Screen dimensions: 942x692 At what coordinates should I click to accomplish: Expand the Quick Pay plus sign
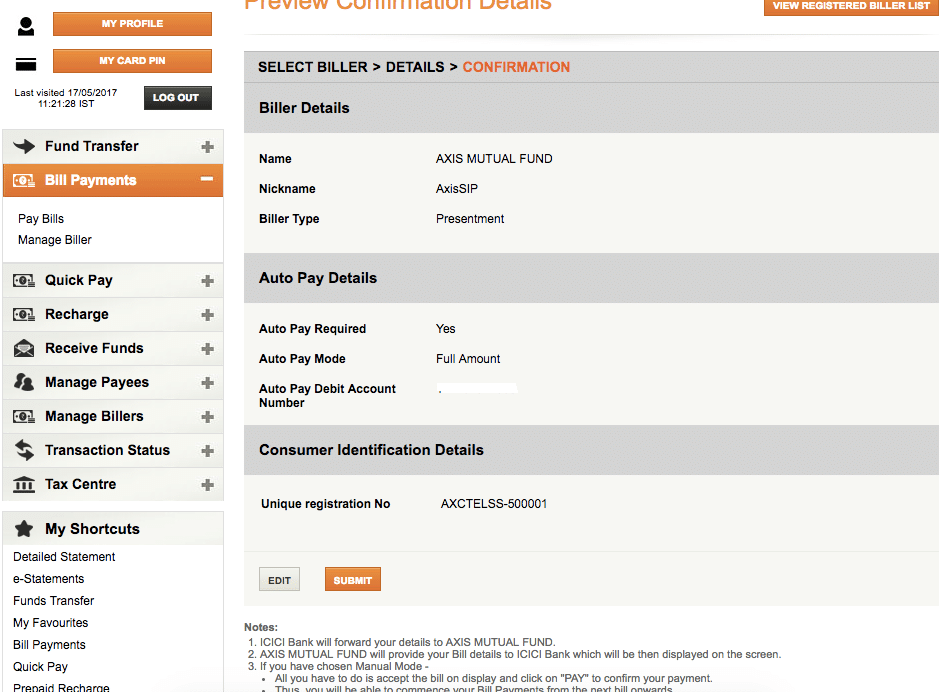pyautogui.click(x=207, y=281)
